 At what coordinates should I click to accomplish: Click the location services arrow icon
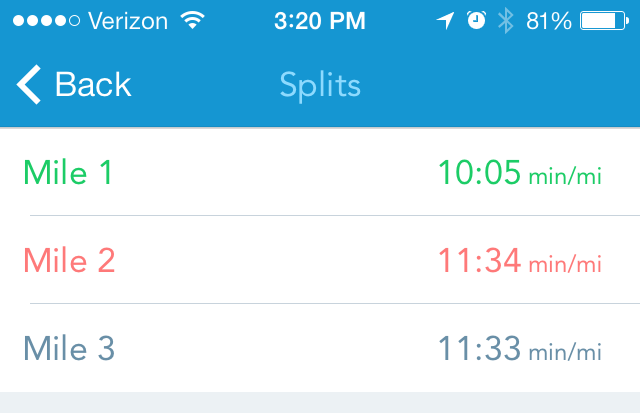pyautogui.click(x=446, y=20)
